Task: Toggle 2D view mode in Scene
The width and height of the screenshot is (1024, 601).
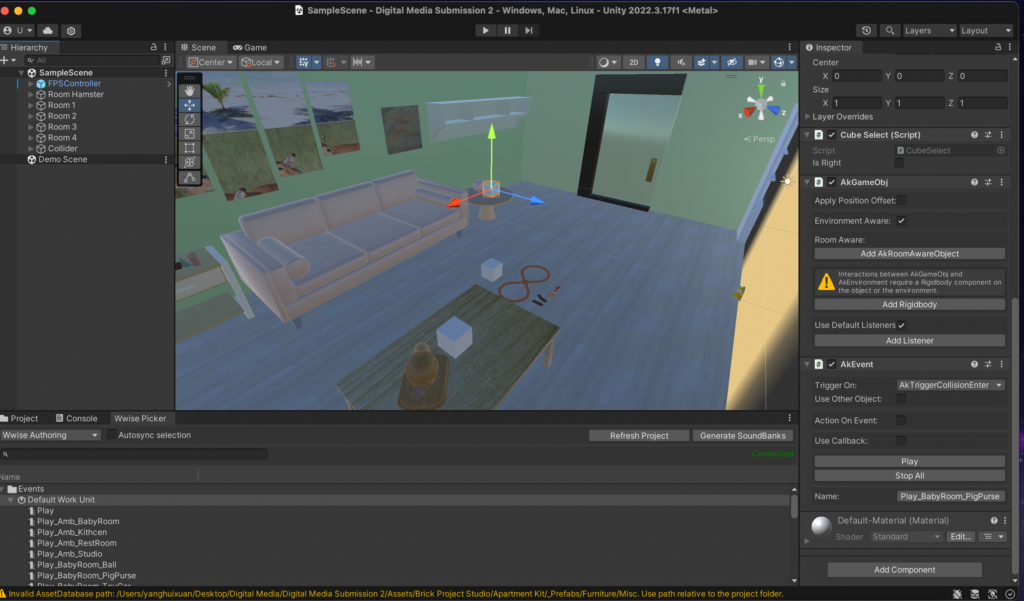Action: (633, 62)
